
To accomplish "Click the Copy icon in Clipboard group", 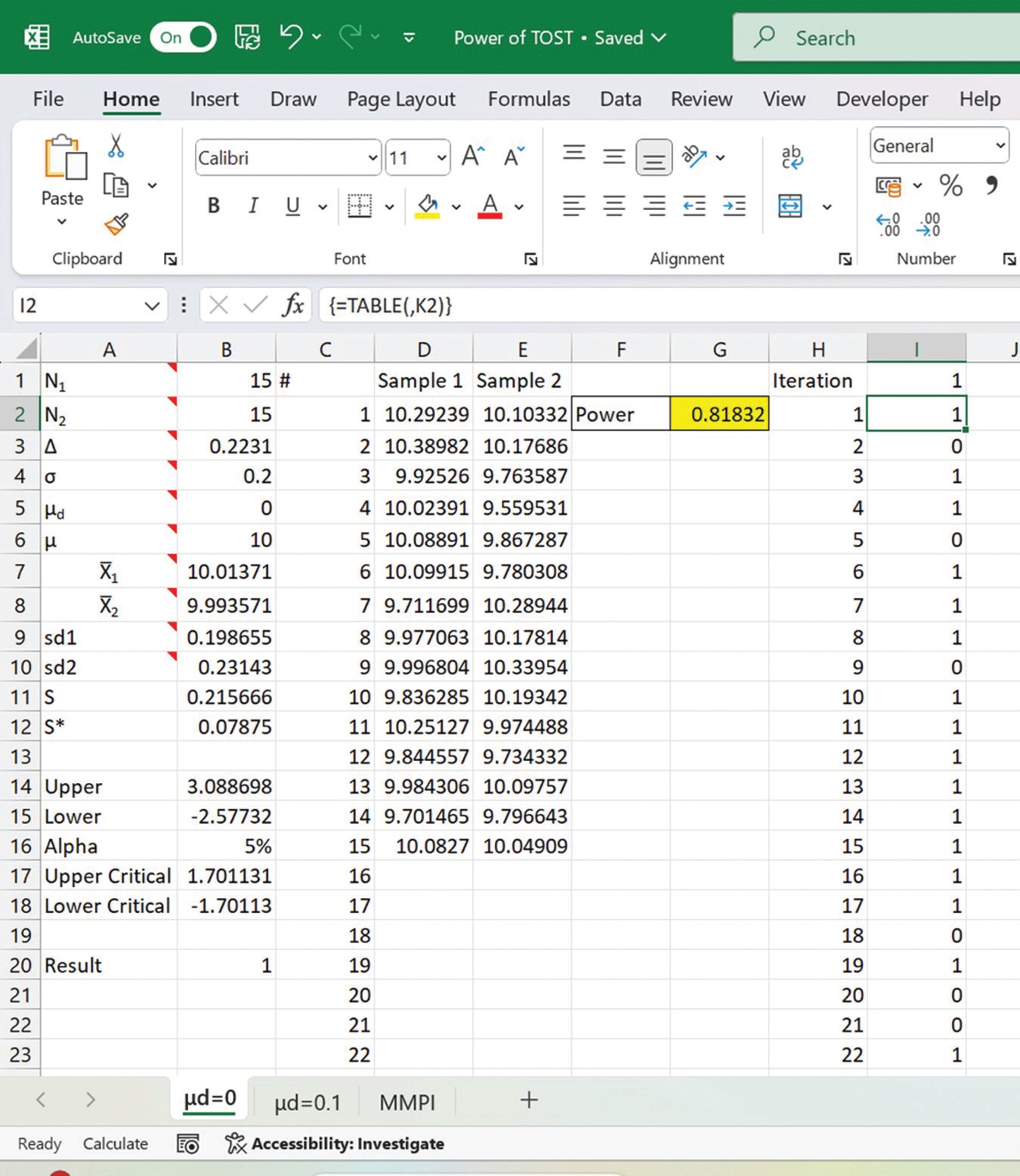I will click(x=115, y=184).
